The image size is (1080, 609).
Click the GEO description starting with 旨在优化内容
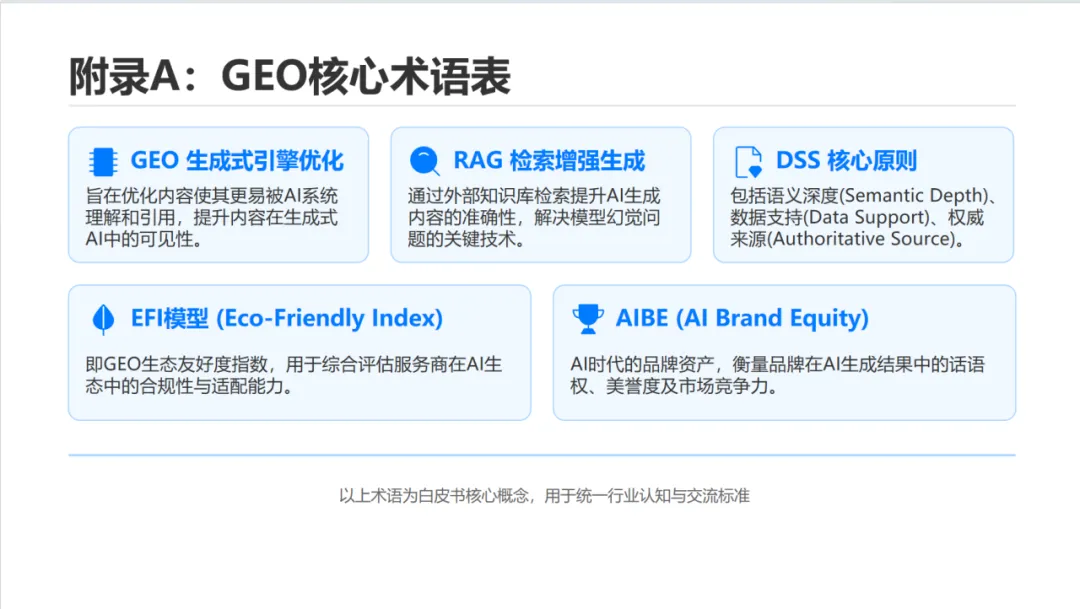pos(212,217)
